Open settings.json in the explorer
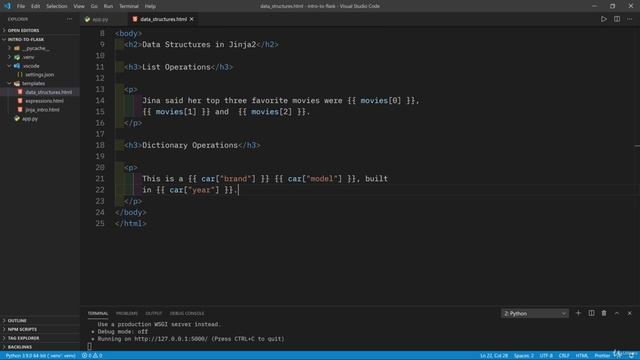 click(40, 75)
